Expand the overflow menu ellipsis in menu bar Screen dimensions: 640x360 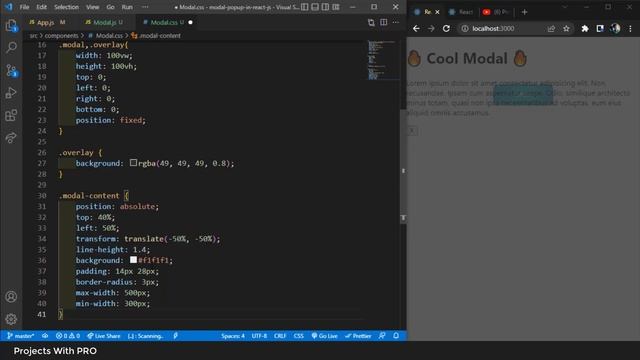point(145,7)
